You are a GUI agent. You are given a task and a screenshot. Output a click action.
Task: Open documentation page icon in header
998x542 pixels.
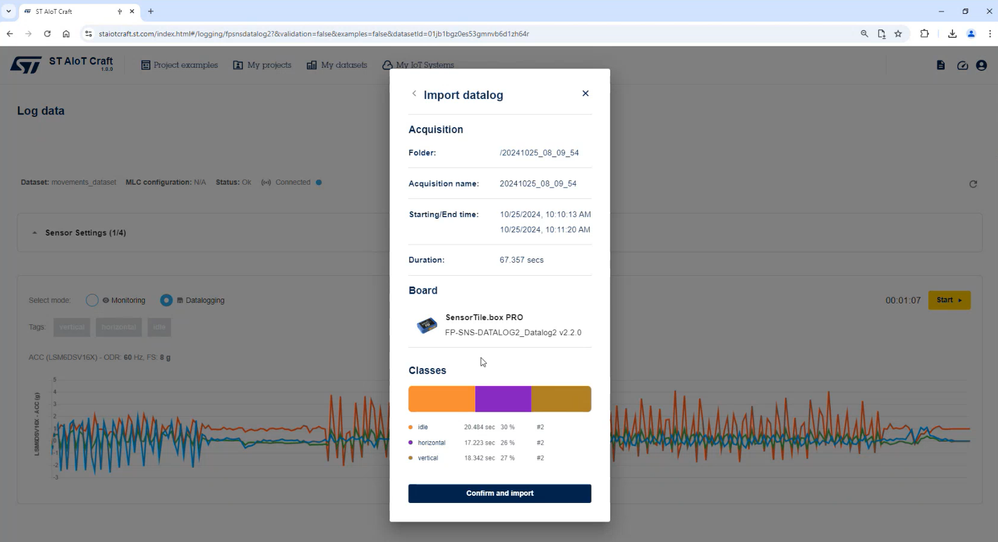pos(941,65)
